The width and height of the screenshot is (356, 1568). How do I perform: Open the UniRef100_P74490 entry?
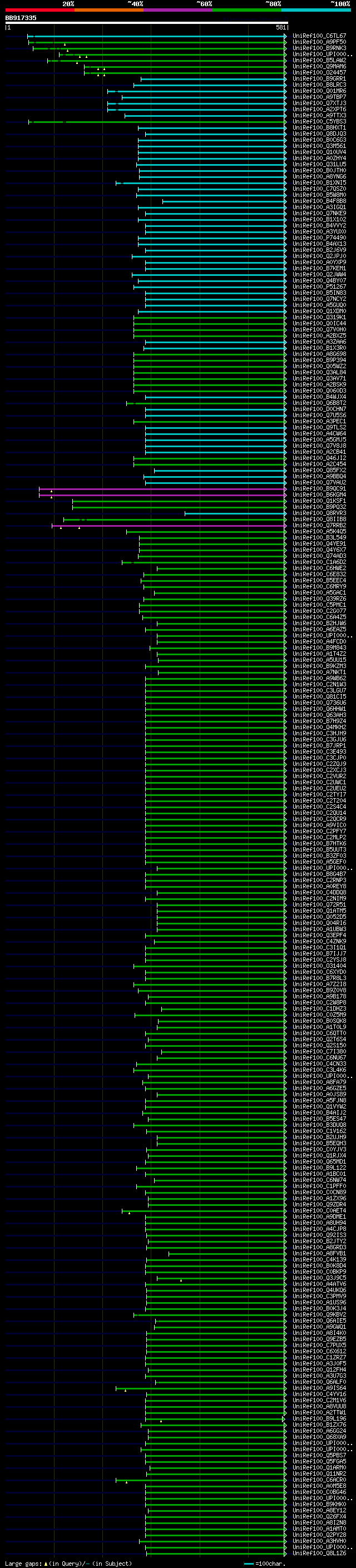(x=319, y=238)
